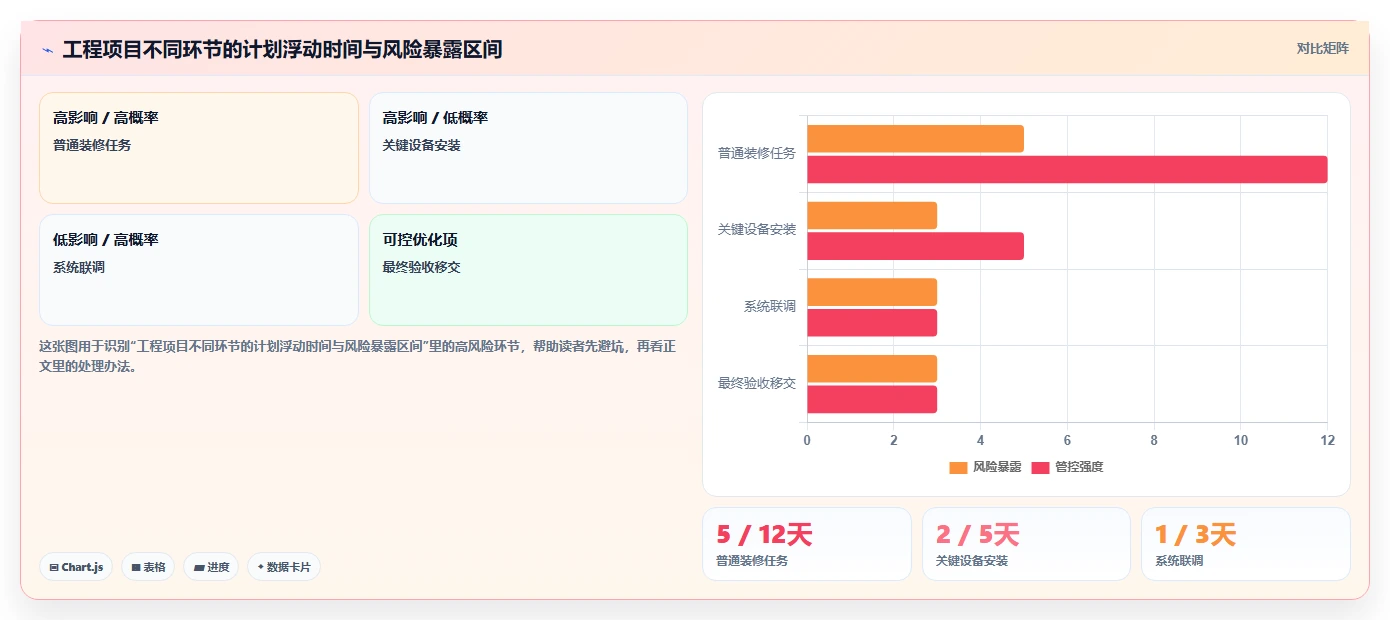Screen dimensions: 1390x620
Task: Click the page title 工程项目不同环节的计划浮动时间与风险暴露区间
Action: (x=282, y=49)
